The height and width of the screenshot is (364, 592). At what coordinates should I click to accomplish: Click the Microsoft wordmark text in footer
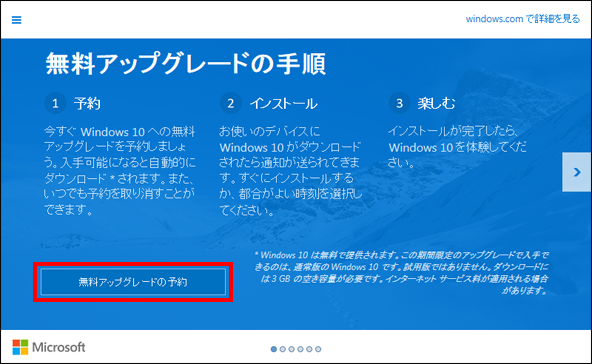pyautogui.click(x=59, y=347)
